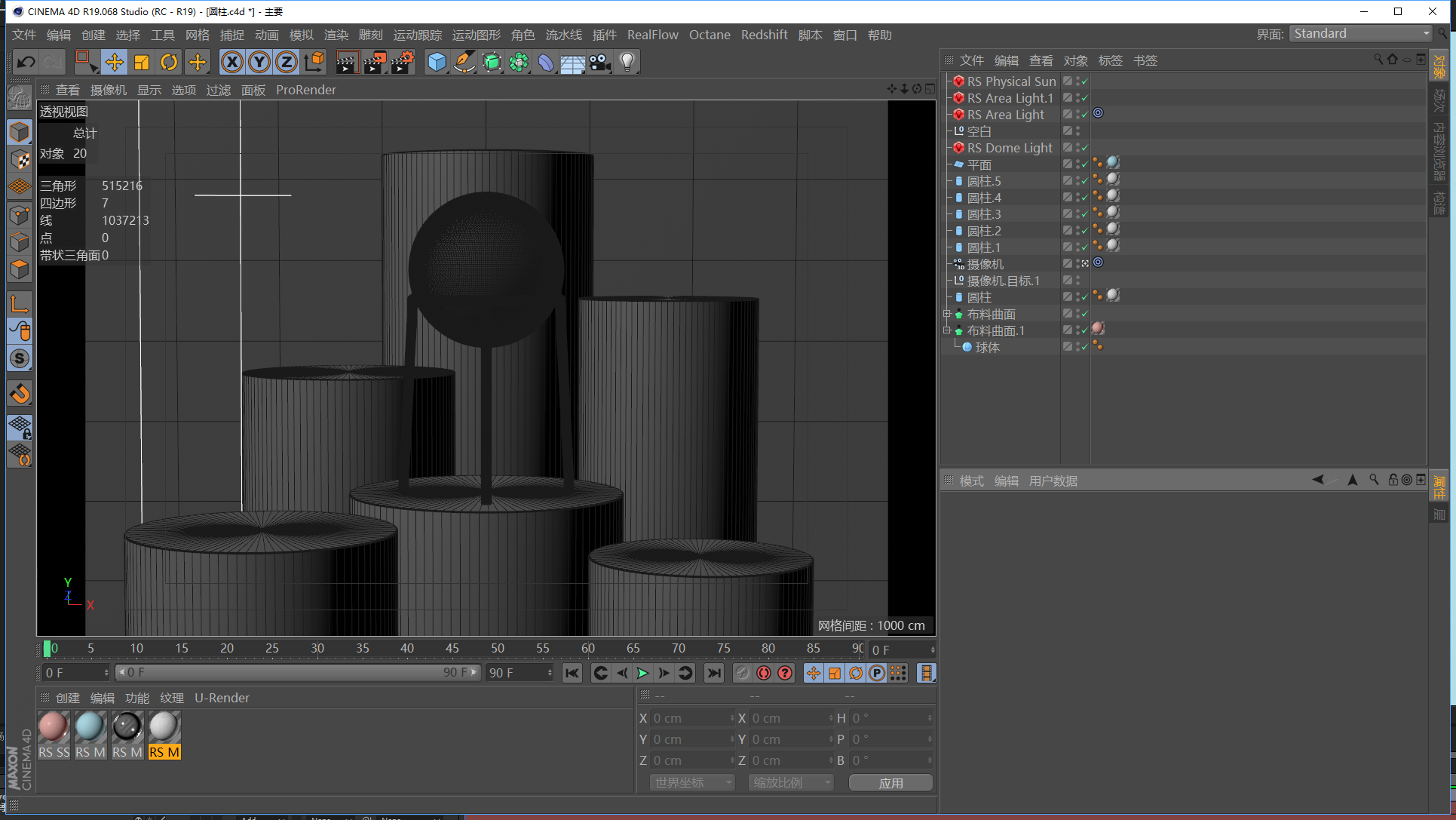Select the Rotate tool icon
Screen dimensions: 1456x820
[x=169, y=62]
